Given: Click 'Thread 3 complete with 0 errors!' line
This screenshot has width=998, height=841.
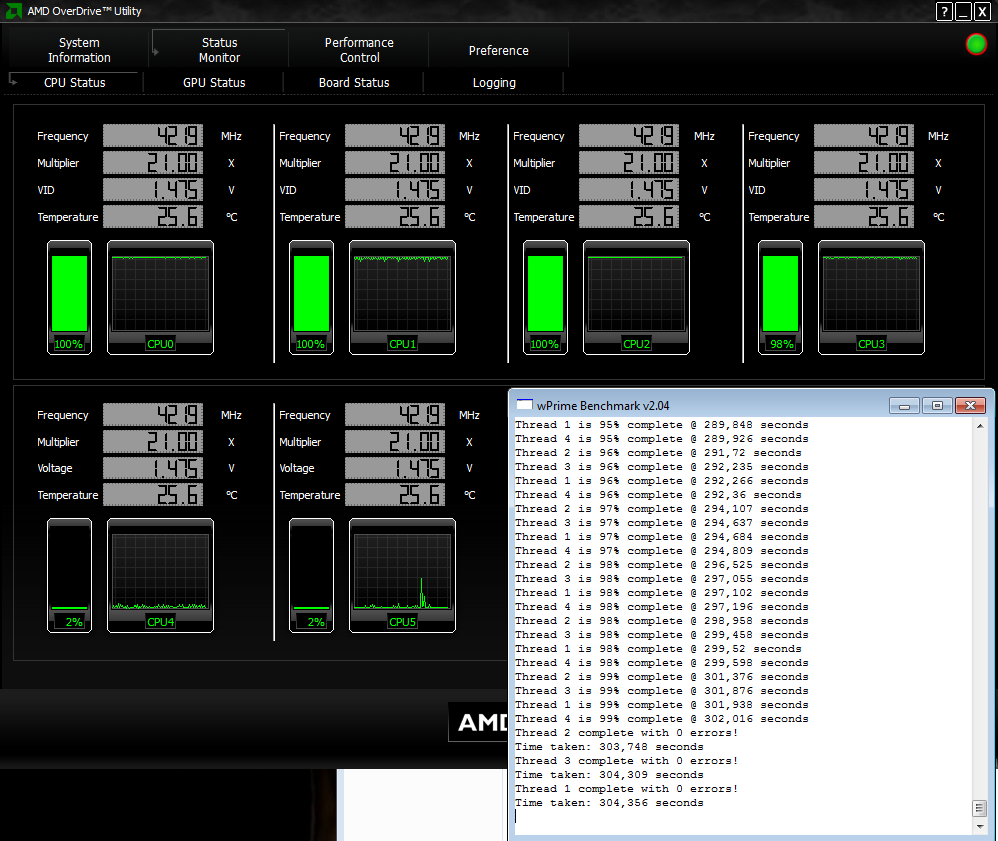Looking at the screenshot, I should click(626, 761).
